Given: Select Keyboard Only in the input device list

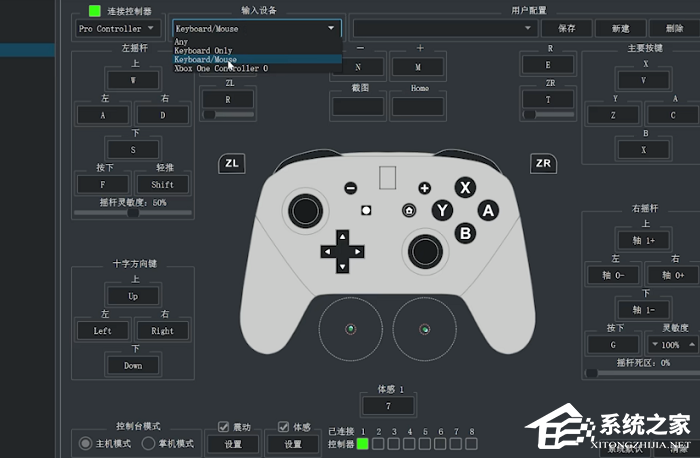Looking at the screenshot, I should pos(203,51).
